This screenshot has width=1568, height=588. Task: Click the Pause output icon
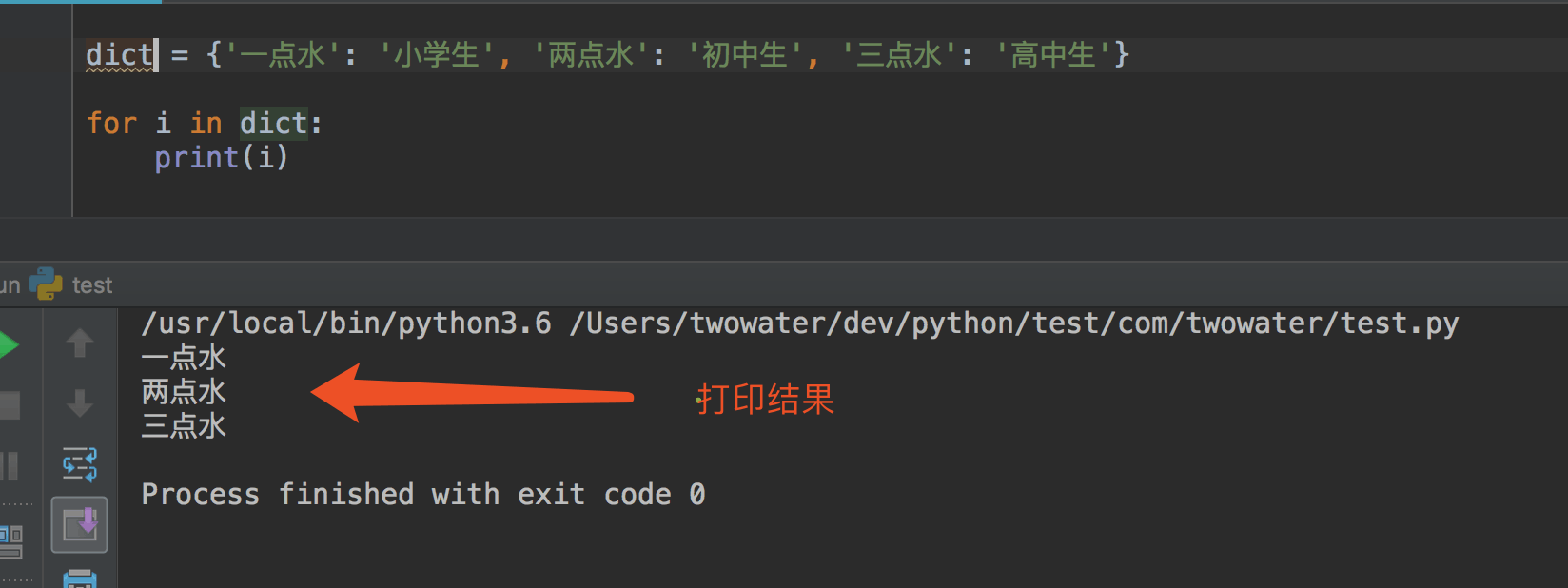pyautogui.click(x=10, y=466)
